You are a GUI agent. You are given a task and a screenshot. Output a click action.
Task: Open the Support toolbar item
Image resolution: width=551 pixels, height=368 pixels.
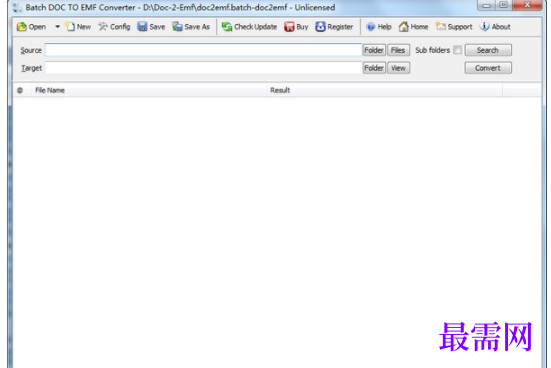[x=454, y=27]
